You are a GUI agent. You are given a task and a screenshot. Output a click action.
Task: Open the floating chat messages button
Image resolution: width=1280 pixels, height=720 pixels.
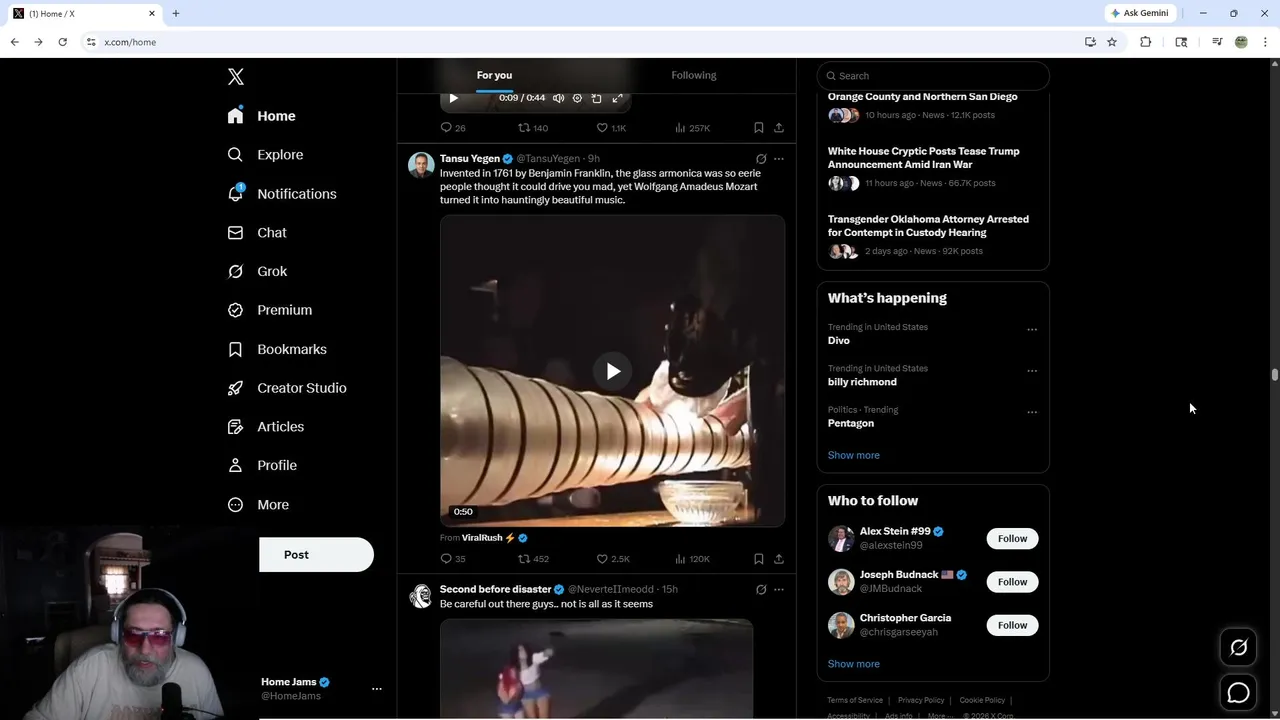pos(1238,692)
